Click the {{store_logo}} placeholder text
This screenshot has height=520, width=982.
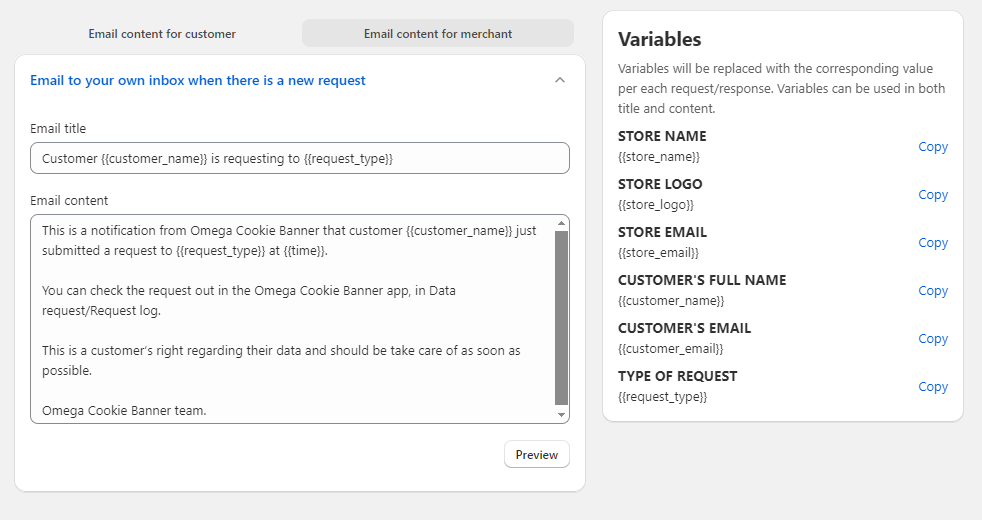tap(656, 205)
